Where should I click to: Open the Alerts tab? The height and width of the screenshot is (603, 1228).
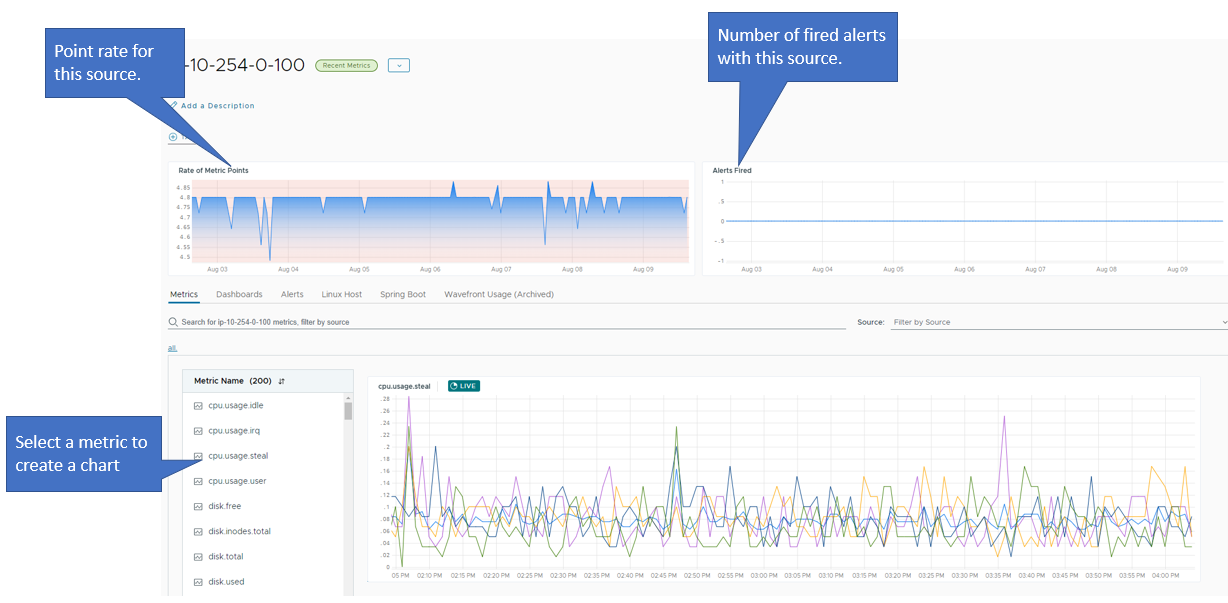click(x=292, y=294)
